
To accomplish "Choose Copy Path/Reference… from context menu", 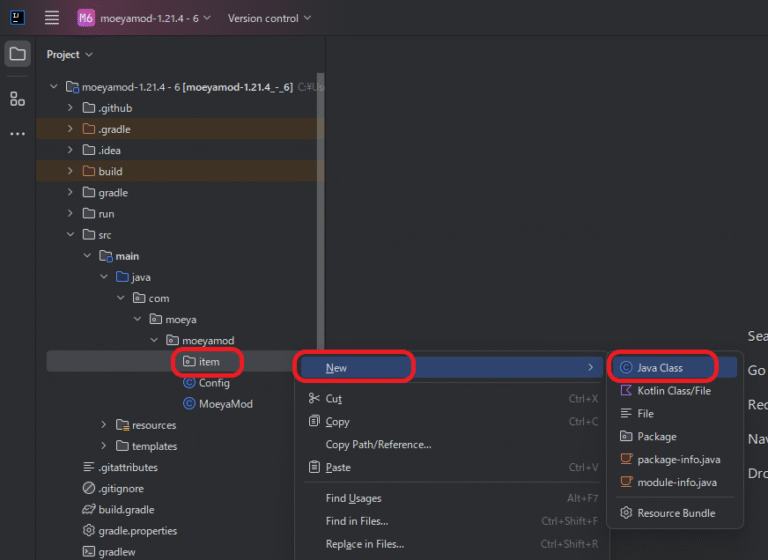I will 451,444.
